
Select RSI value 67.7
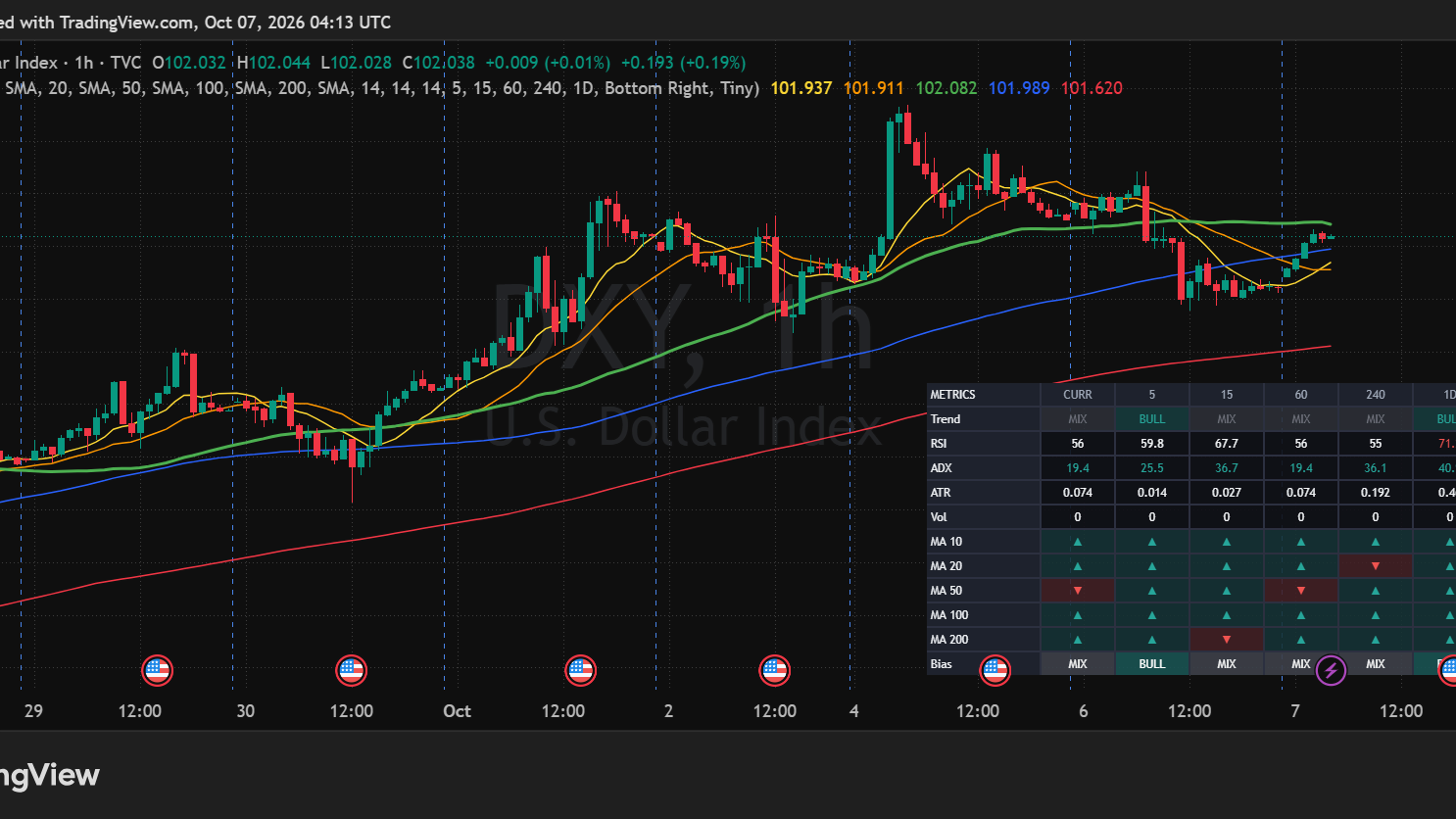pyautogui.click(x=1227, y=444)
